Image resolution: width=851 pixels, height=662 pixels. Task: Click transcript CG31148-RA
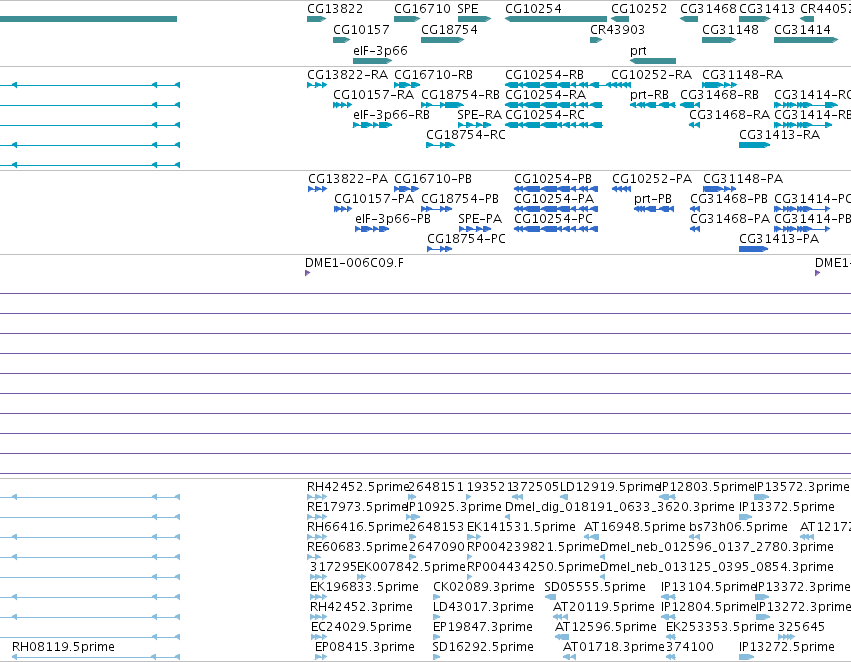[720, 85]
